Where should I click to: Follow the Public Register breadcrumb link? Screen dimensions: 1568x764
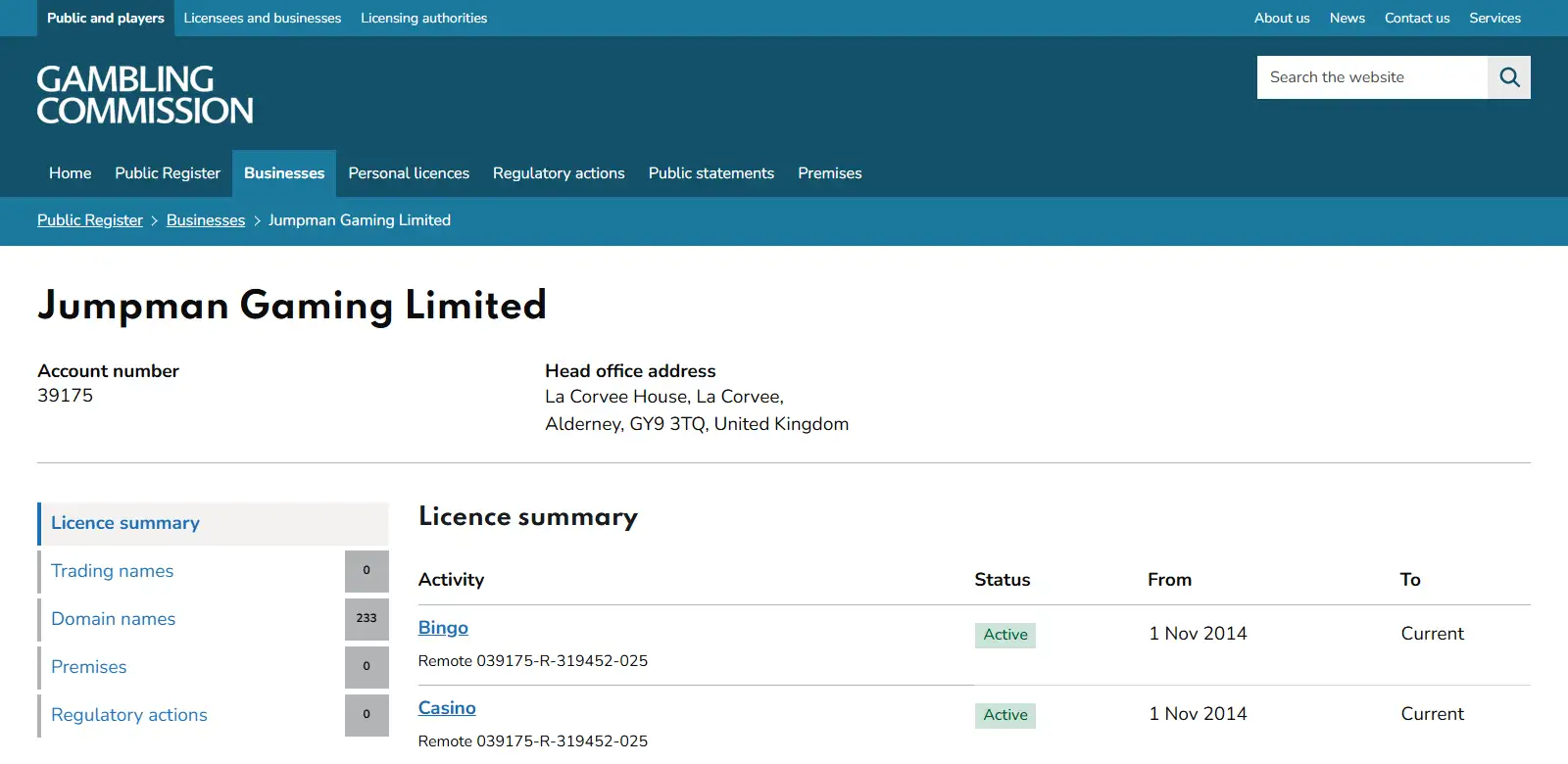[x=90, y=220]
